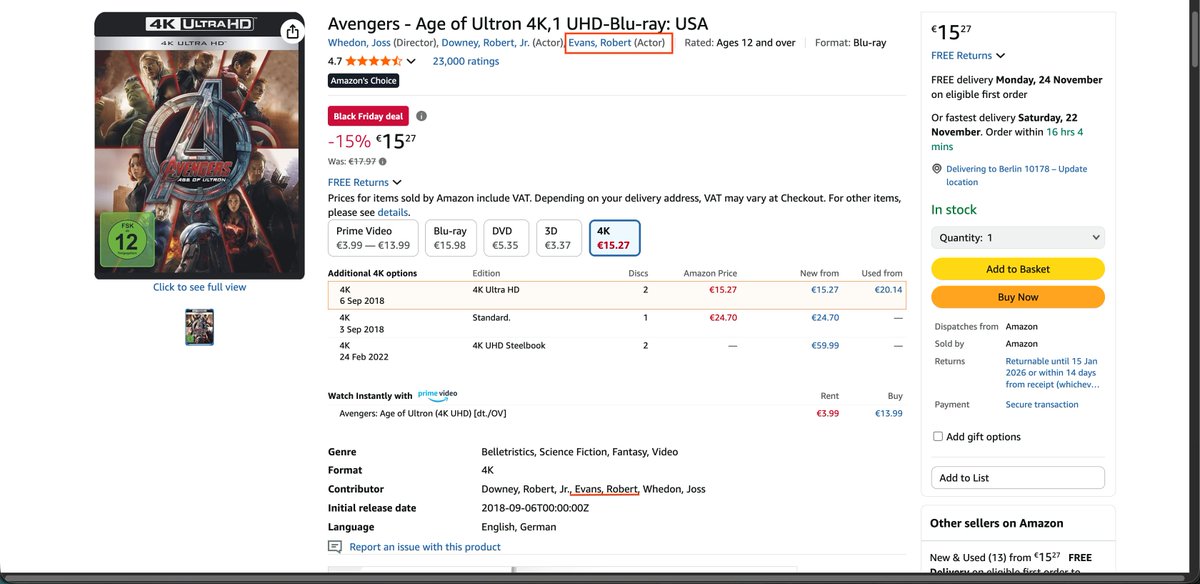Open the VAT details link
The height and width of the screenshot is (584, 1200).
(393, 212)
